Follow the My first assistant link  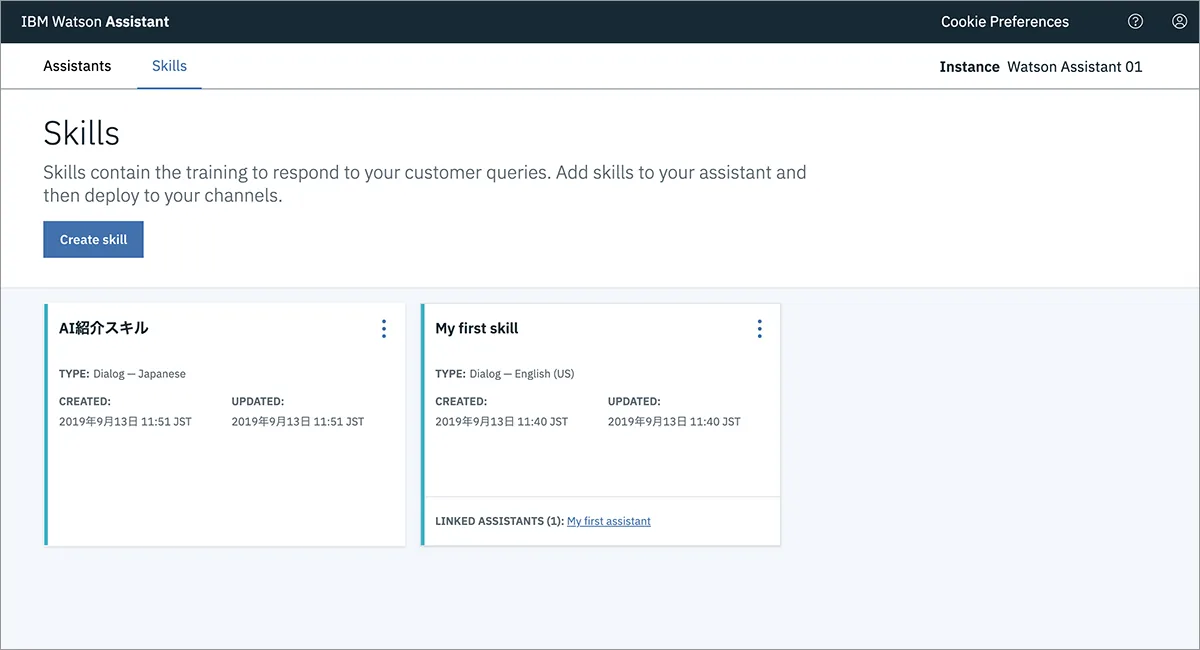(609, 521)
